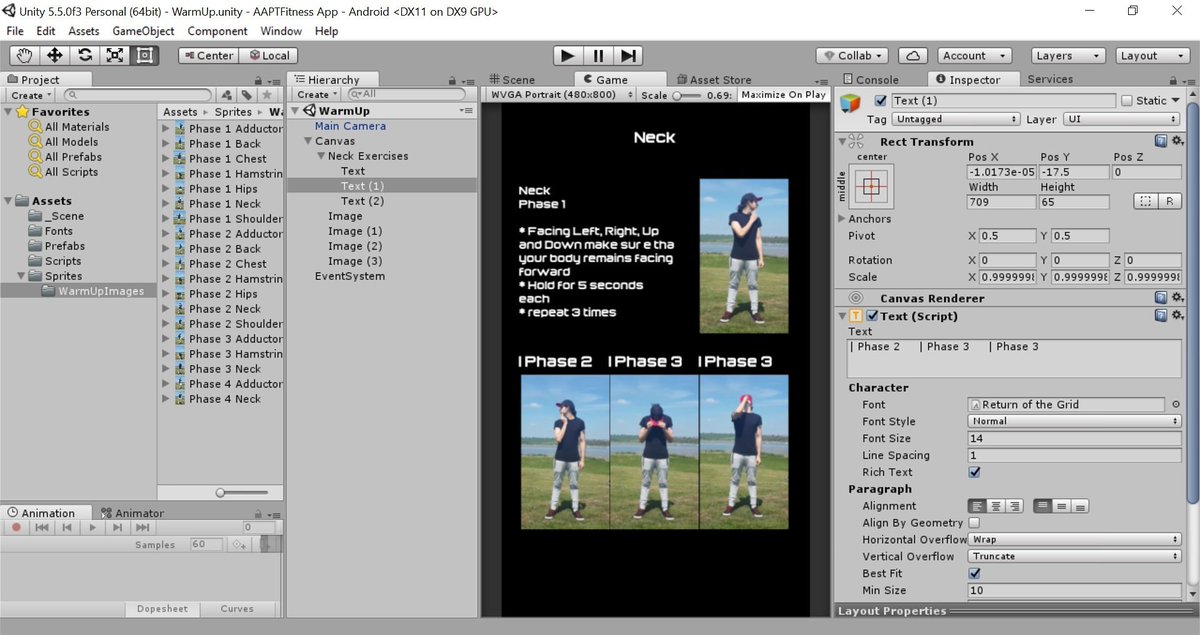Select the Scale tool in the toolbar

114,55
